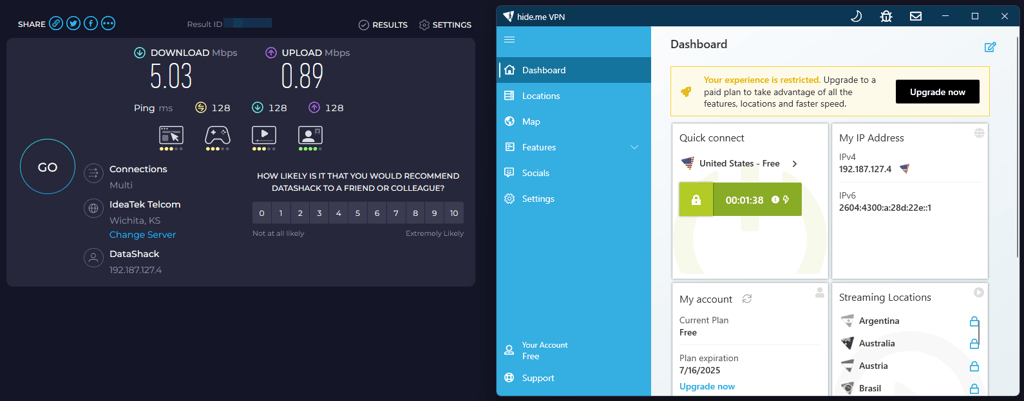Start a new test with GO
Screen dimensions: 1024x401
tap(47, 167)
